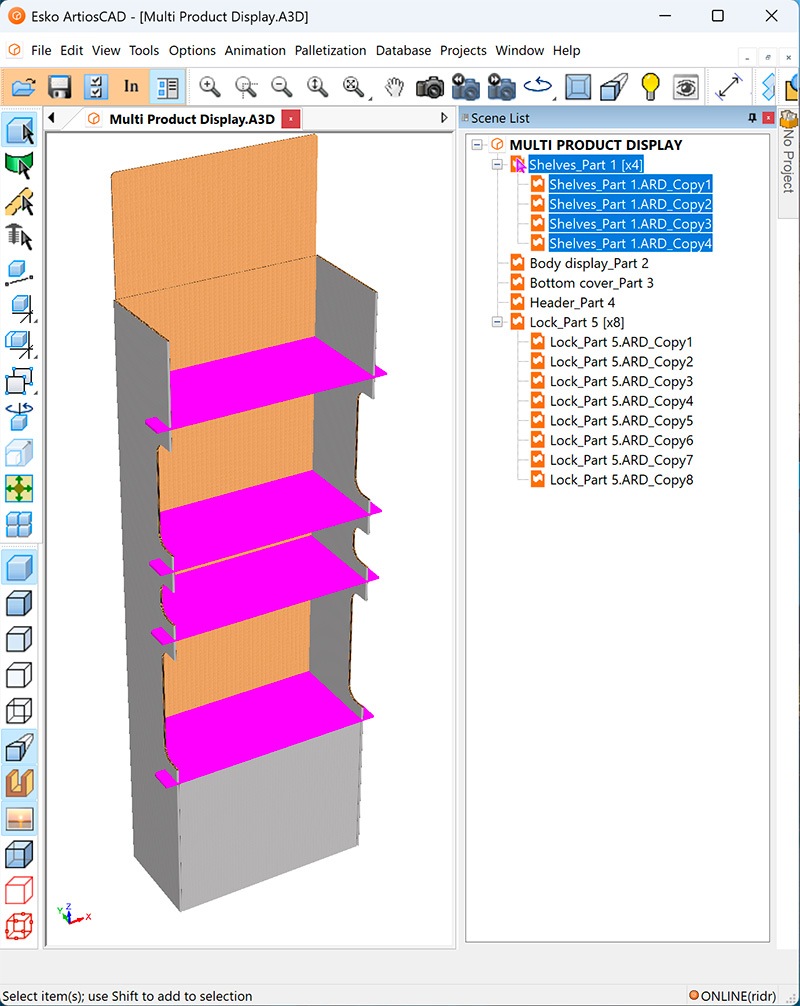Switch to Multi Product Display.A3D tab
The height and width of the screenshot is (1006, 800).
190,118
